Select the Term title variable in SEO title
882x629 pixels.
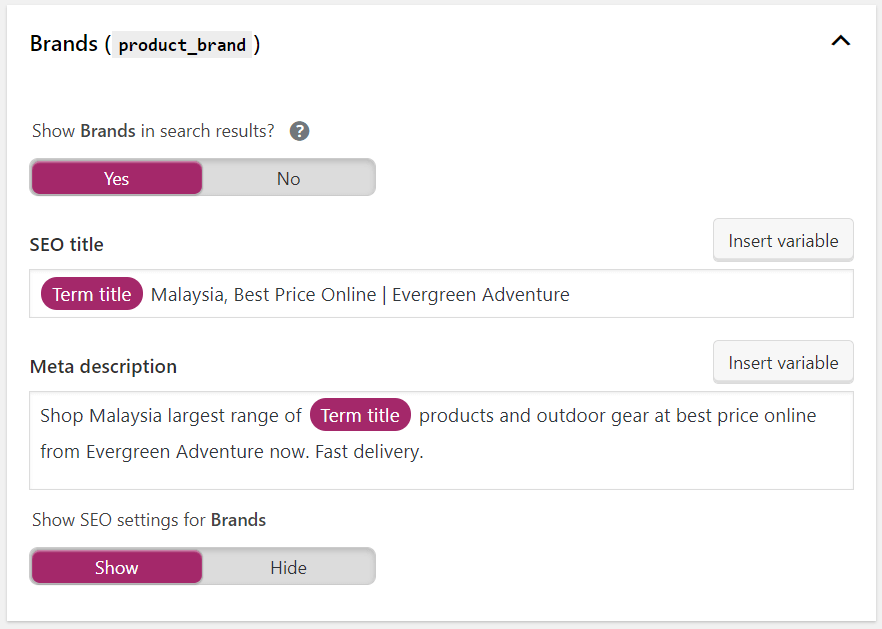92,294
